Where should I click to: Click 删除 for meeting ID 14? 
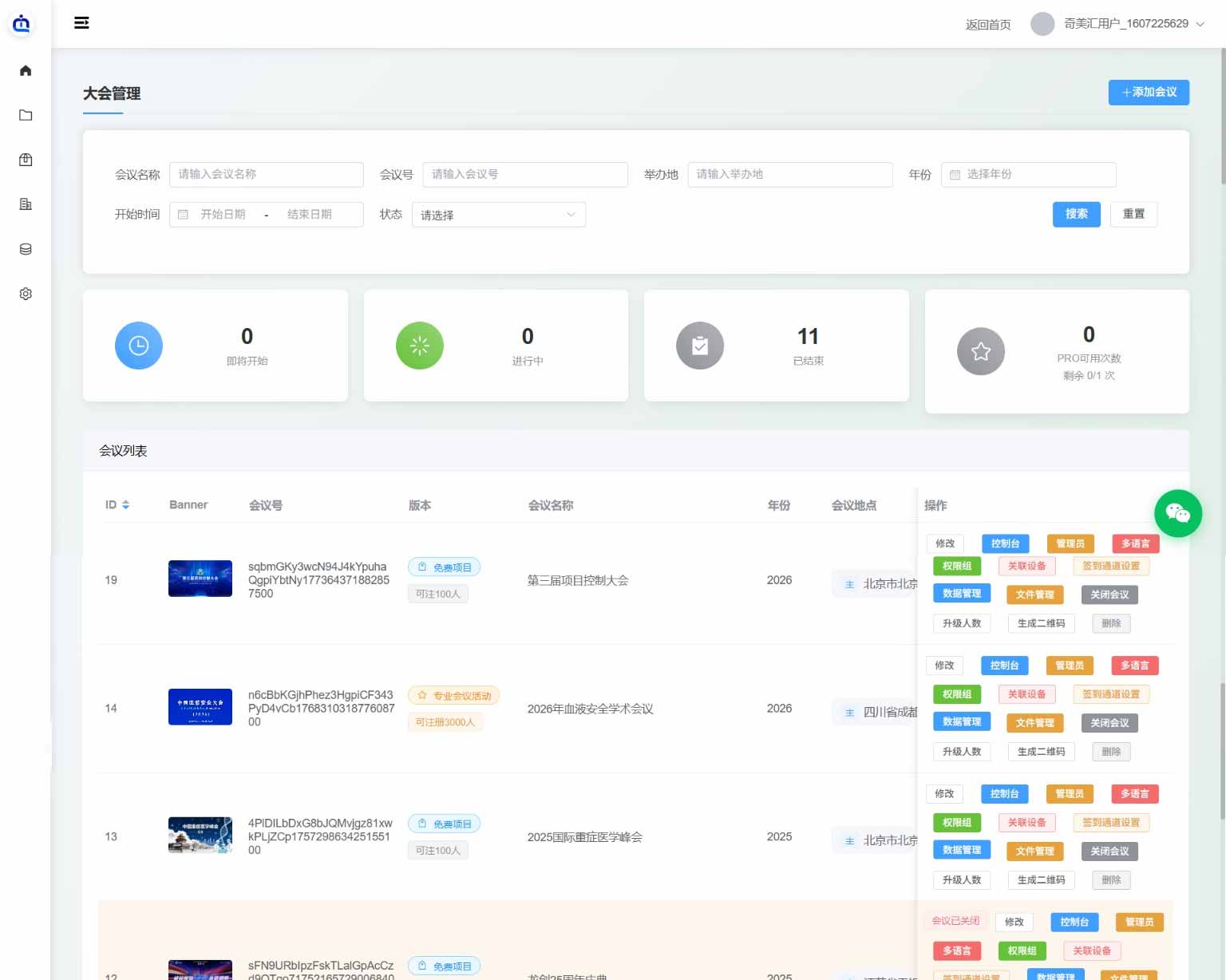coord(1111,752)
